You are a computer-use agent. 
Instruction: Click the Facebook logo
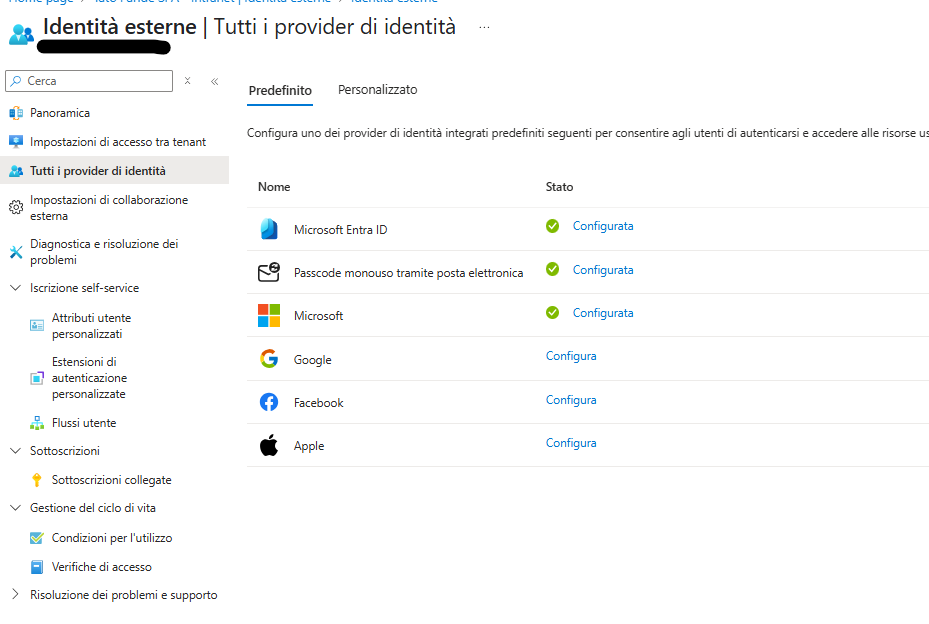(269, 402)
